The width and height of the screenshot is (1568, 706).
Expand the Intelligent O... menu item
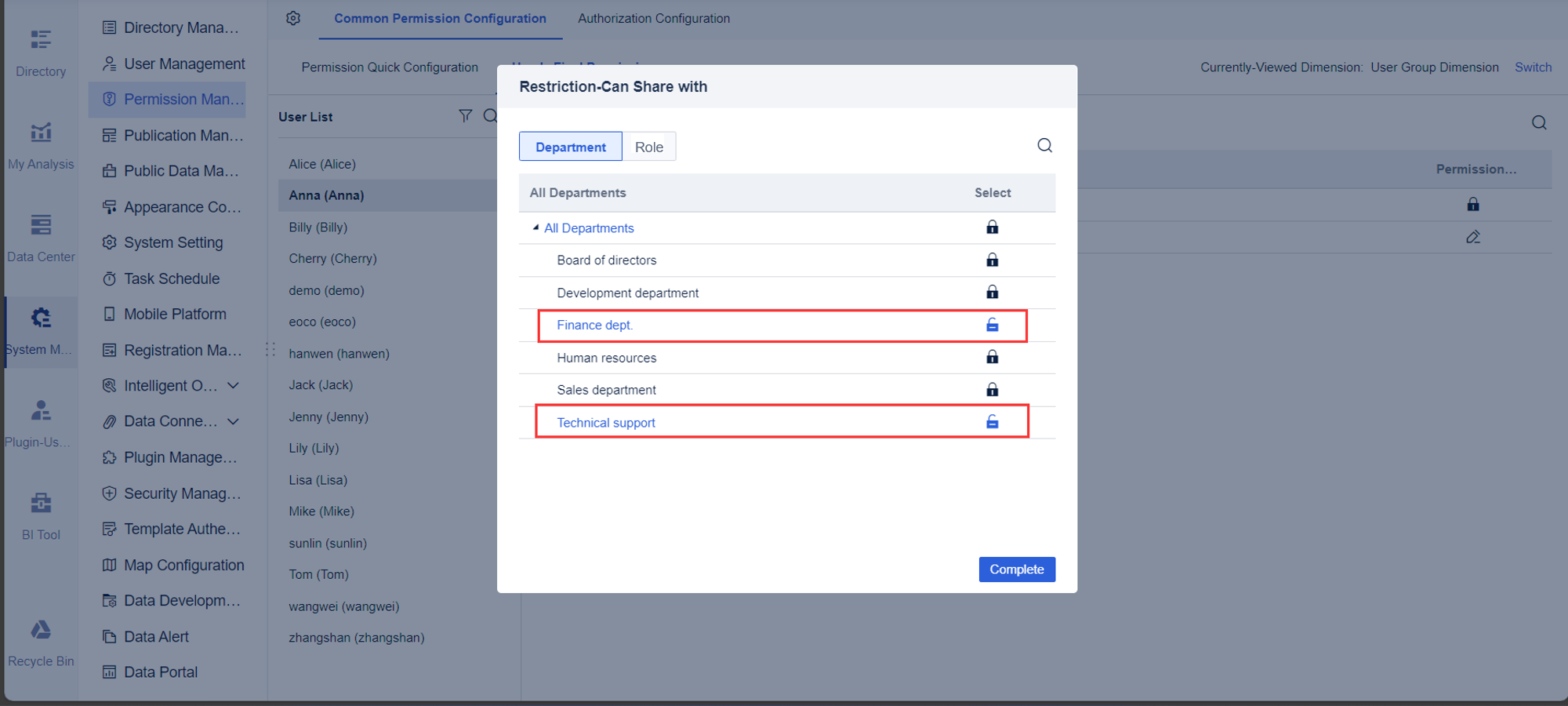click(x=233, y=385)
